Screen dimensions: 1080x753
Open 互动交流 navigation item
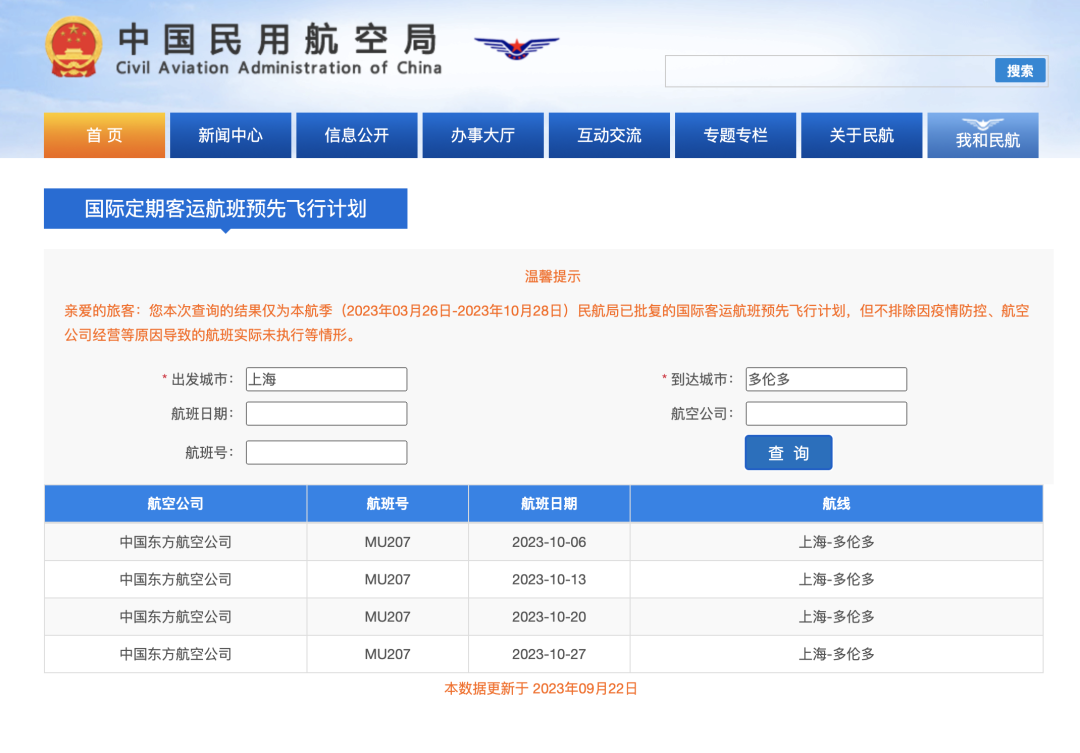tap(609, 135)
